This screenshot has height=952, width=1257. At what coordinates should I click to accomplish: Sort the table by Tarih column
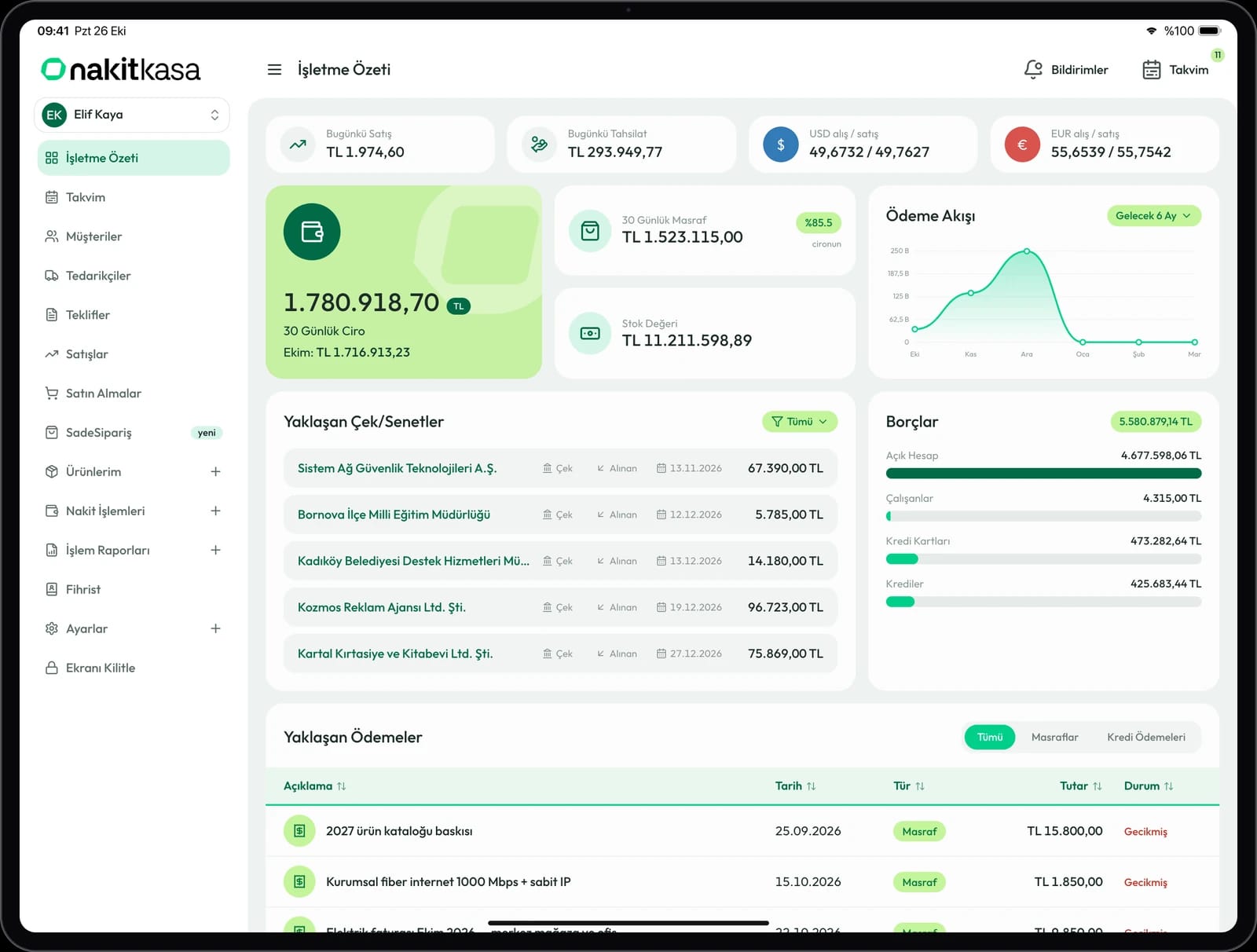[x=795, y=786]
